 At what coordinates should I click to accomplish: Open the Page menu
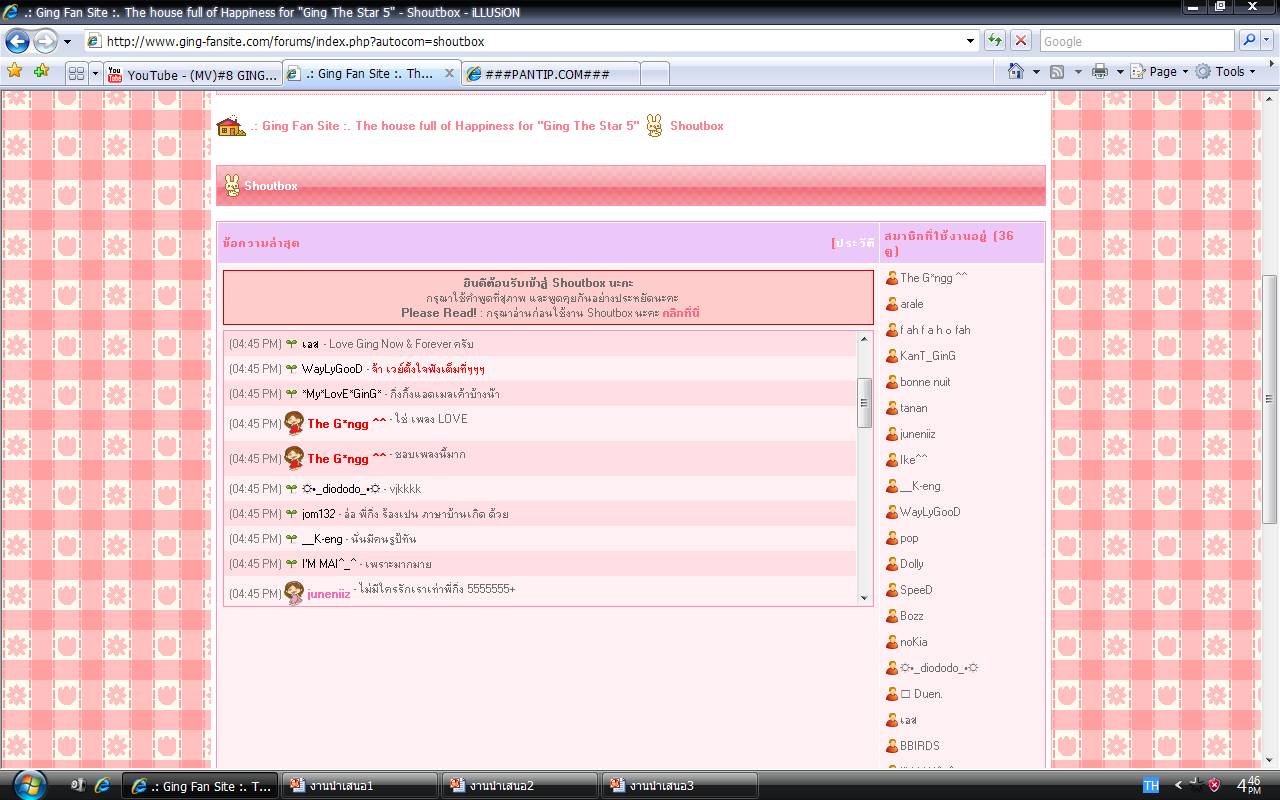(x=1159, y=72)
